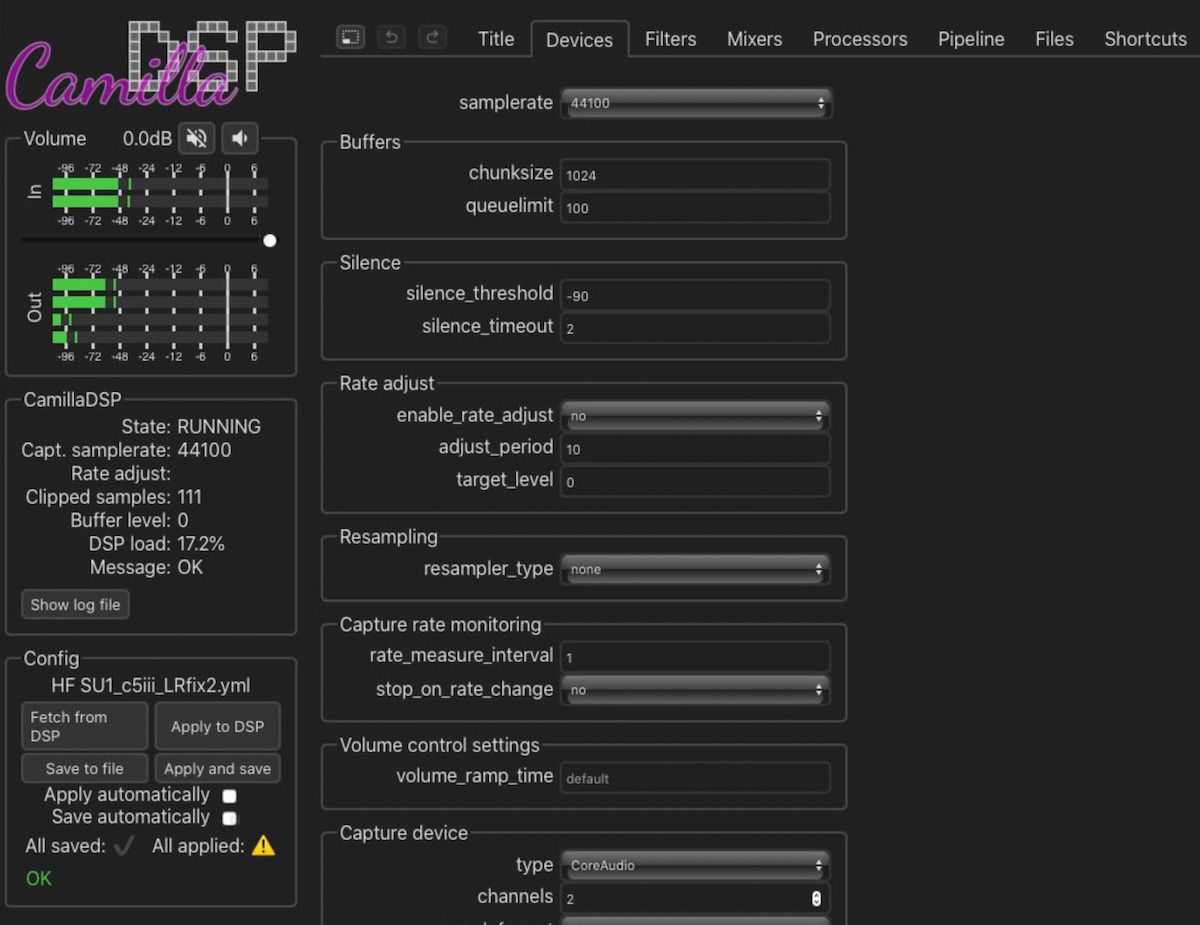Click the All saved checkmark icon
Viewport: 1200px width, 925px height.
[x=124, y=846]
